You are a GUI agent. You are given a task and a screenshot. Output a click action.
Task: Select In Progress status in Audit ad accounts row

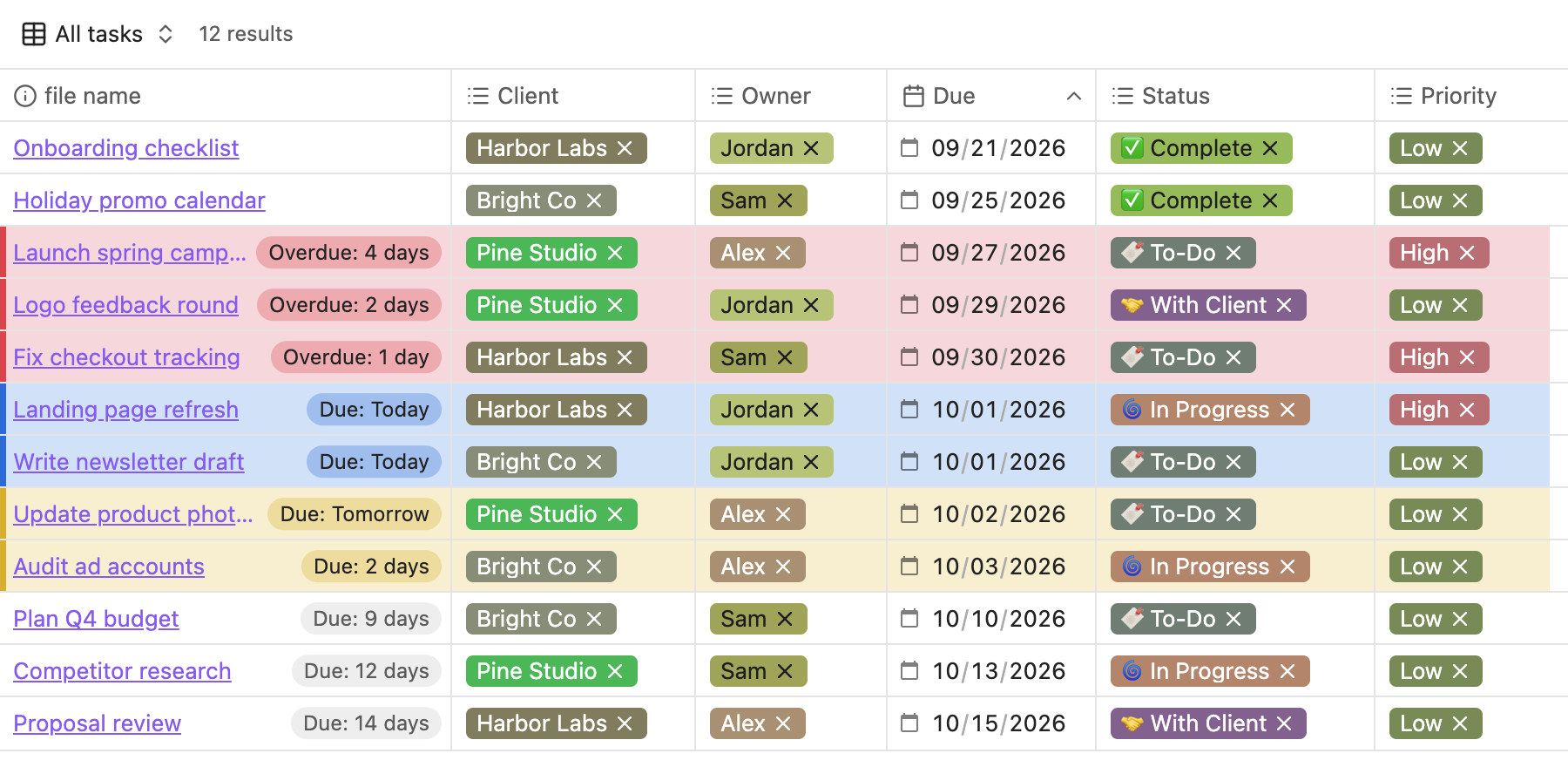[x=1209, y=567]
